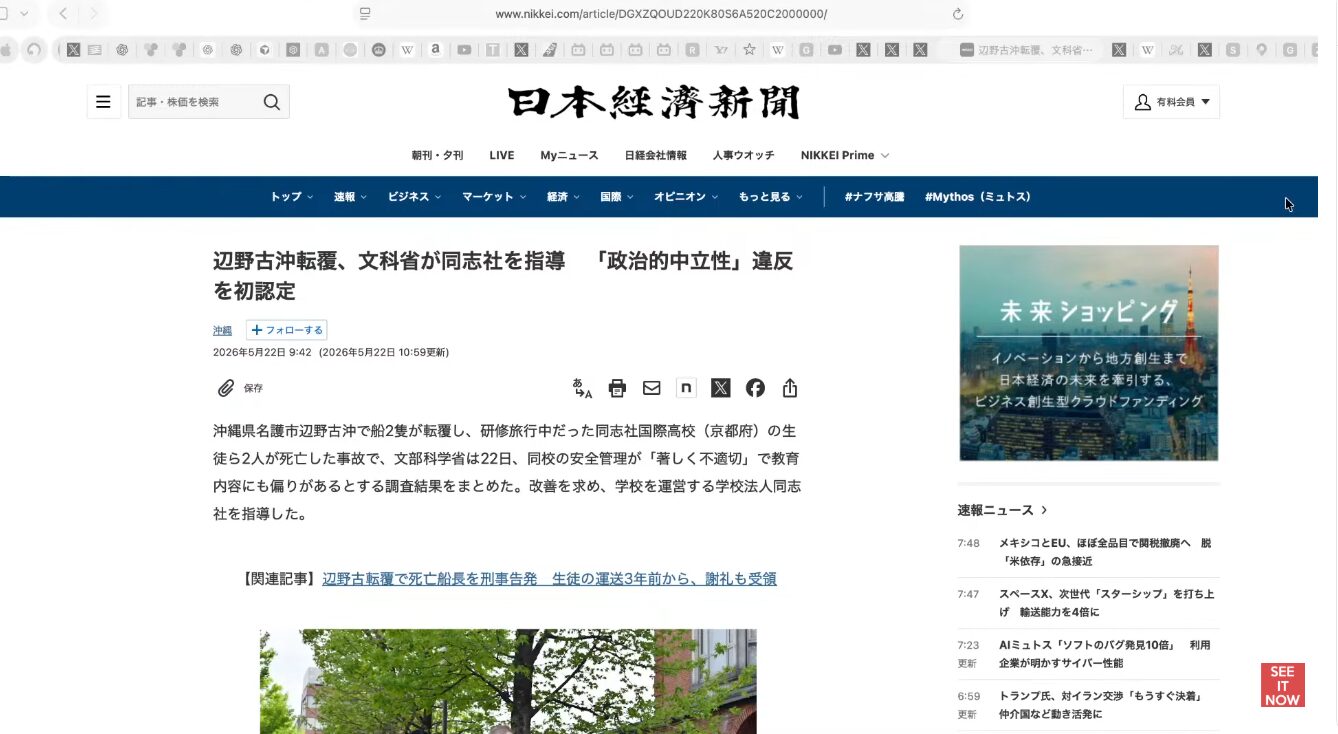Go to the LIVE section
The width and height of the screenshot is (1338, 734).
pyautogui.click(x=502, y=156)
